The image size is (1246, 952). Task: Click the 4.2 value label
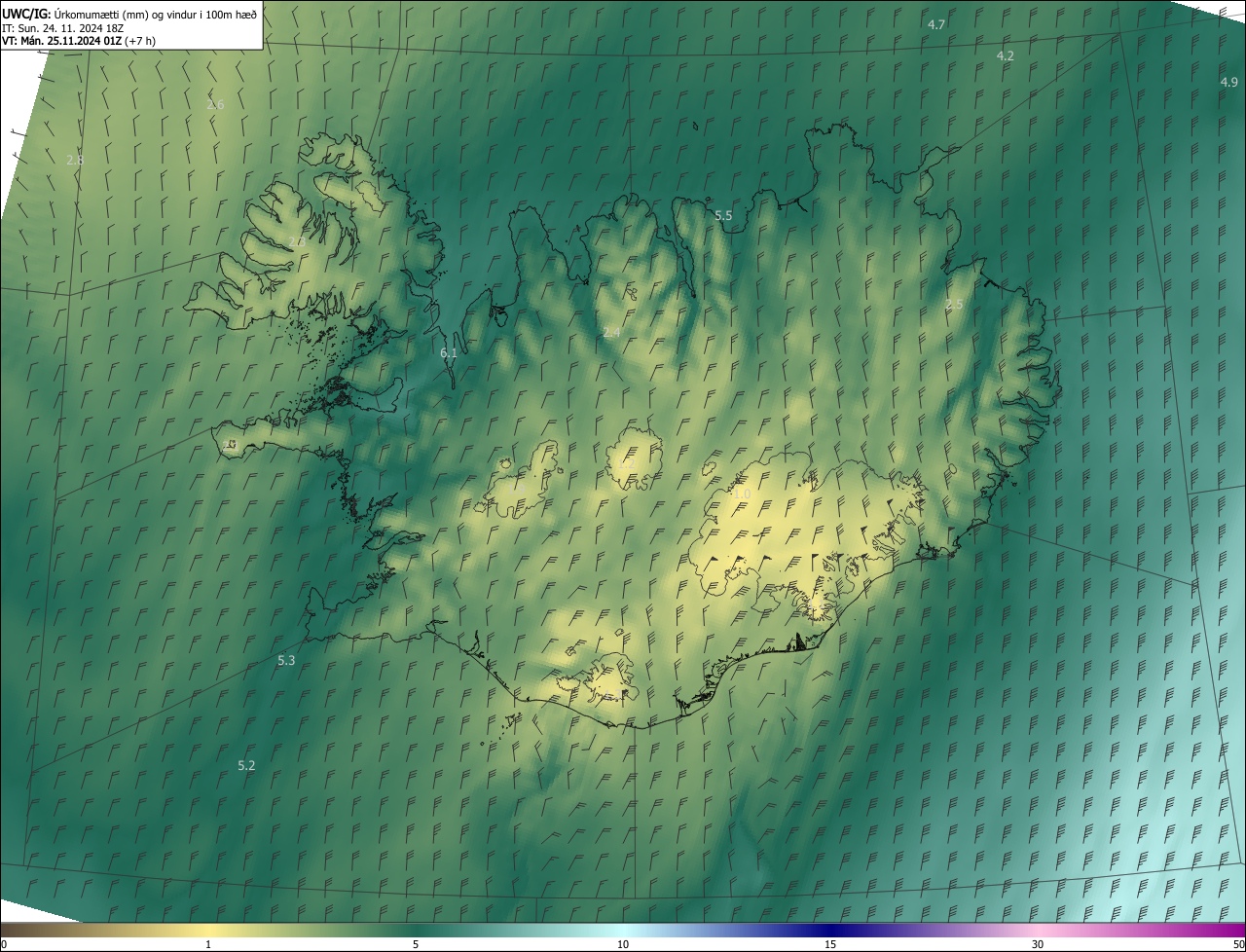click(1006, 56)
